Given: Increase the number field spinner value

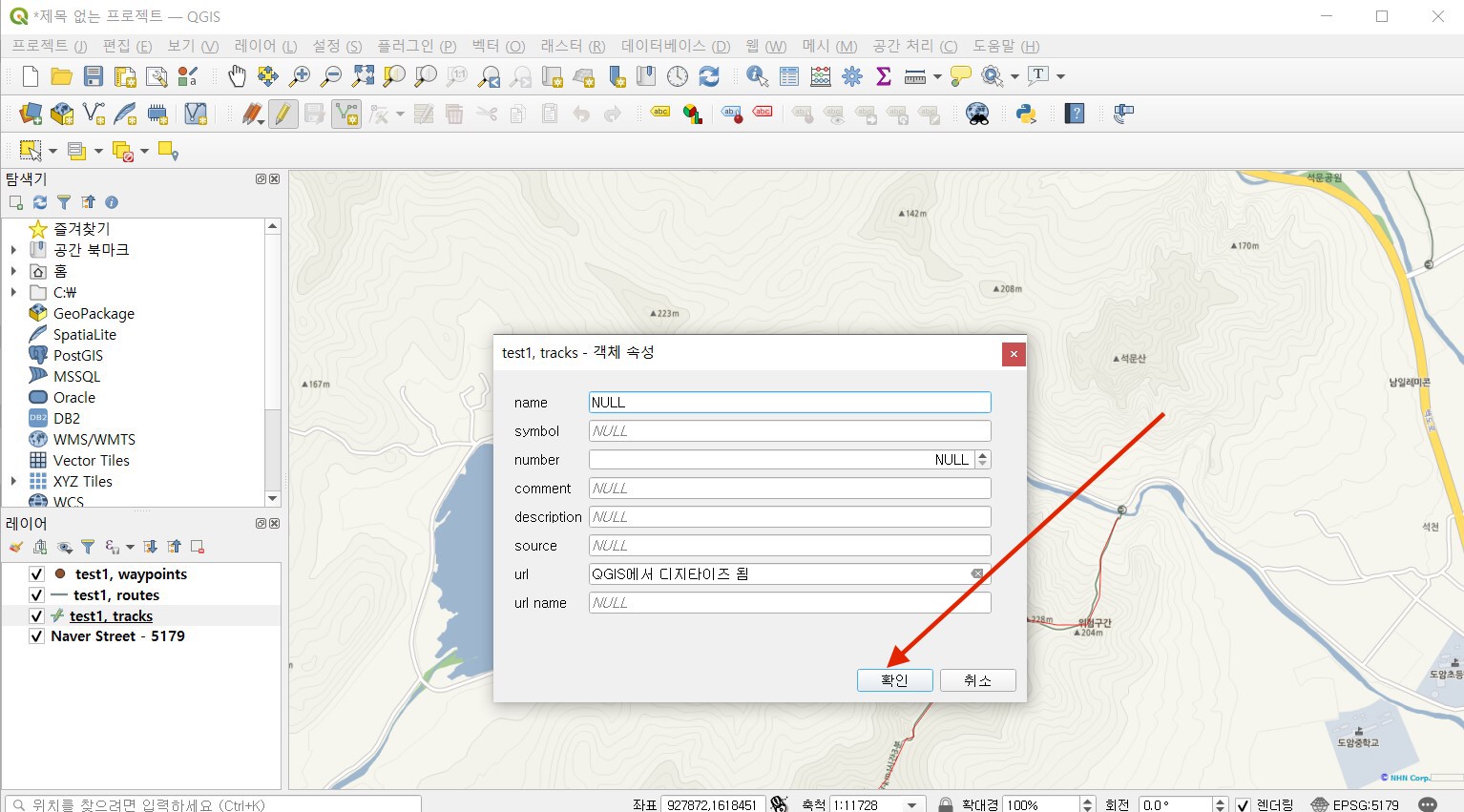Looking at the screenshot, I should click(x=982, y=455).
